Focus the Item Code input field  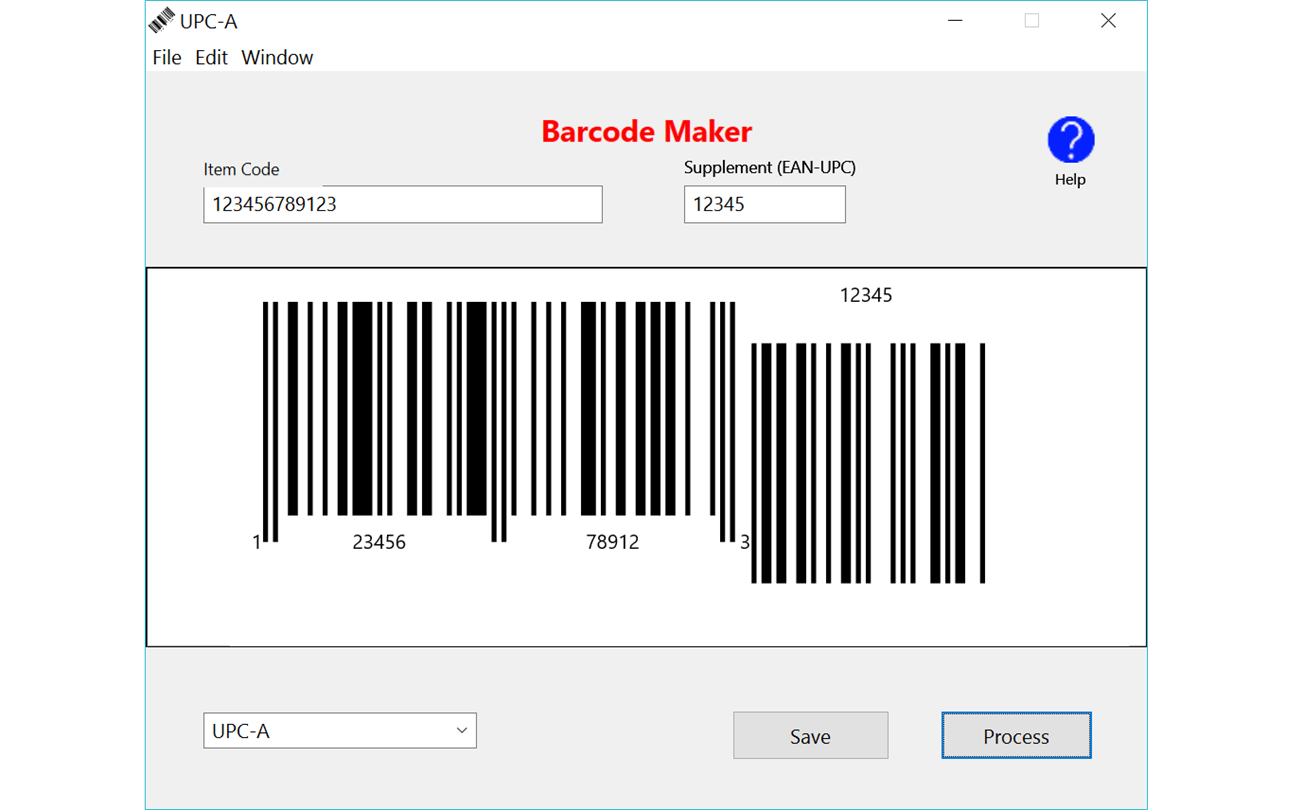[403, 204]
